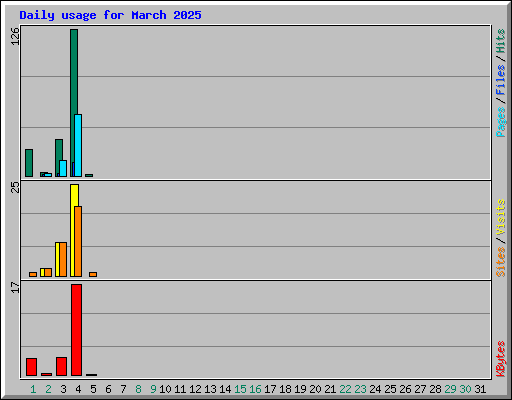Select the orange Sites bar on day 4
This screenshot has height=400, width=512.
coord(78,241)
